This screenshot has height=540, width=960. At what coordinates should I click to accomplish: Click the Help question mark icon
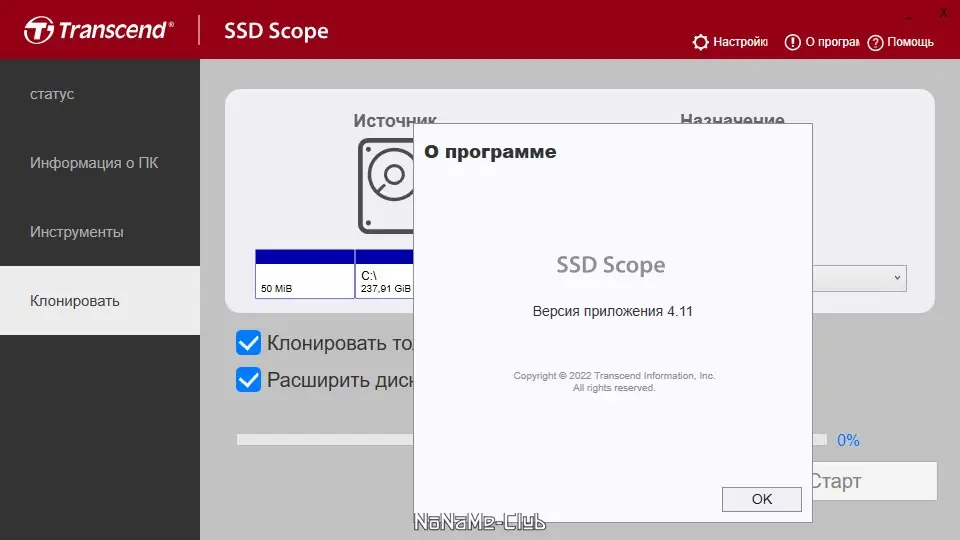click(876, 42)
